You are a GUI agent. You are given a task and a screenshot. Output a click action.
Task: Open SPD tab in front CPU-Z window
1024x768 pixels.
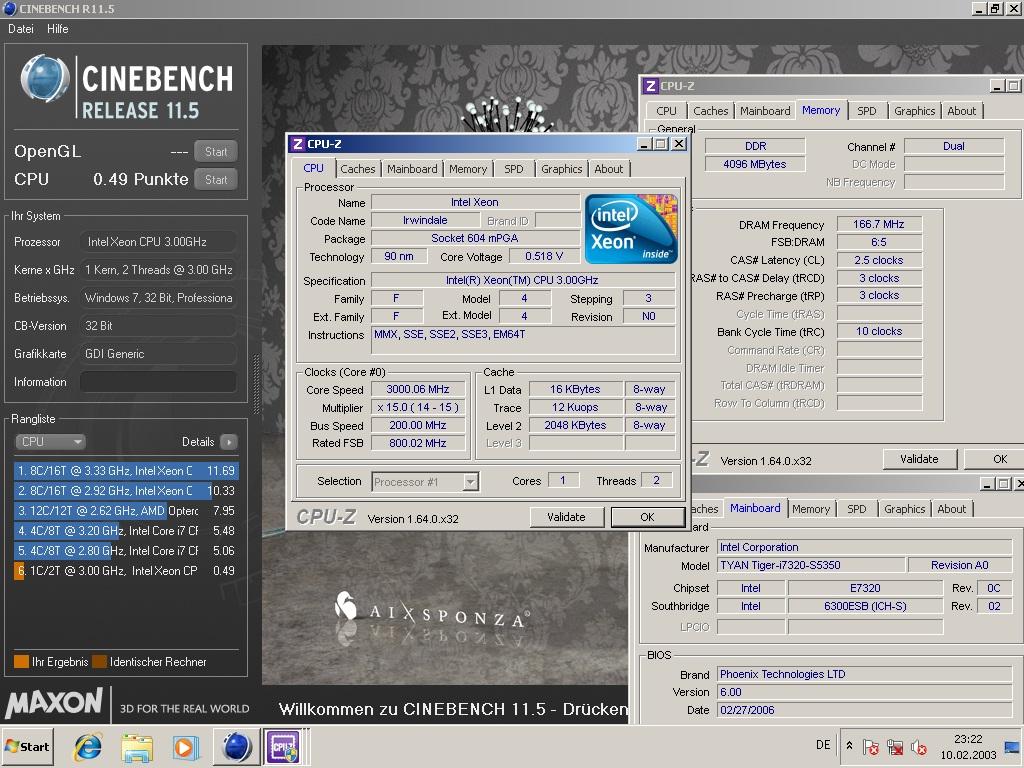click(514, 169)
